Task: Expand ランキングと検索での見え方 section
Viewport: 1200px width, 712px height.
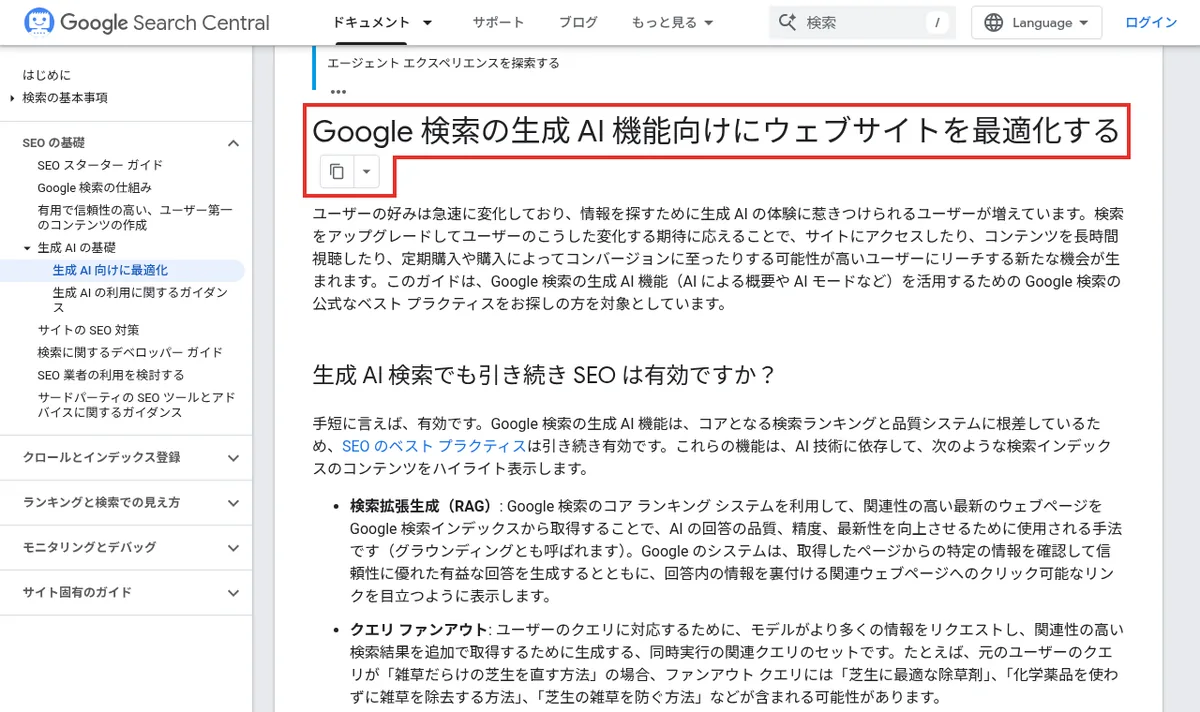Action: click(233, 503)
